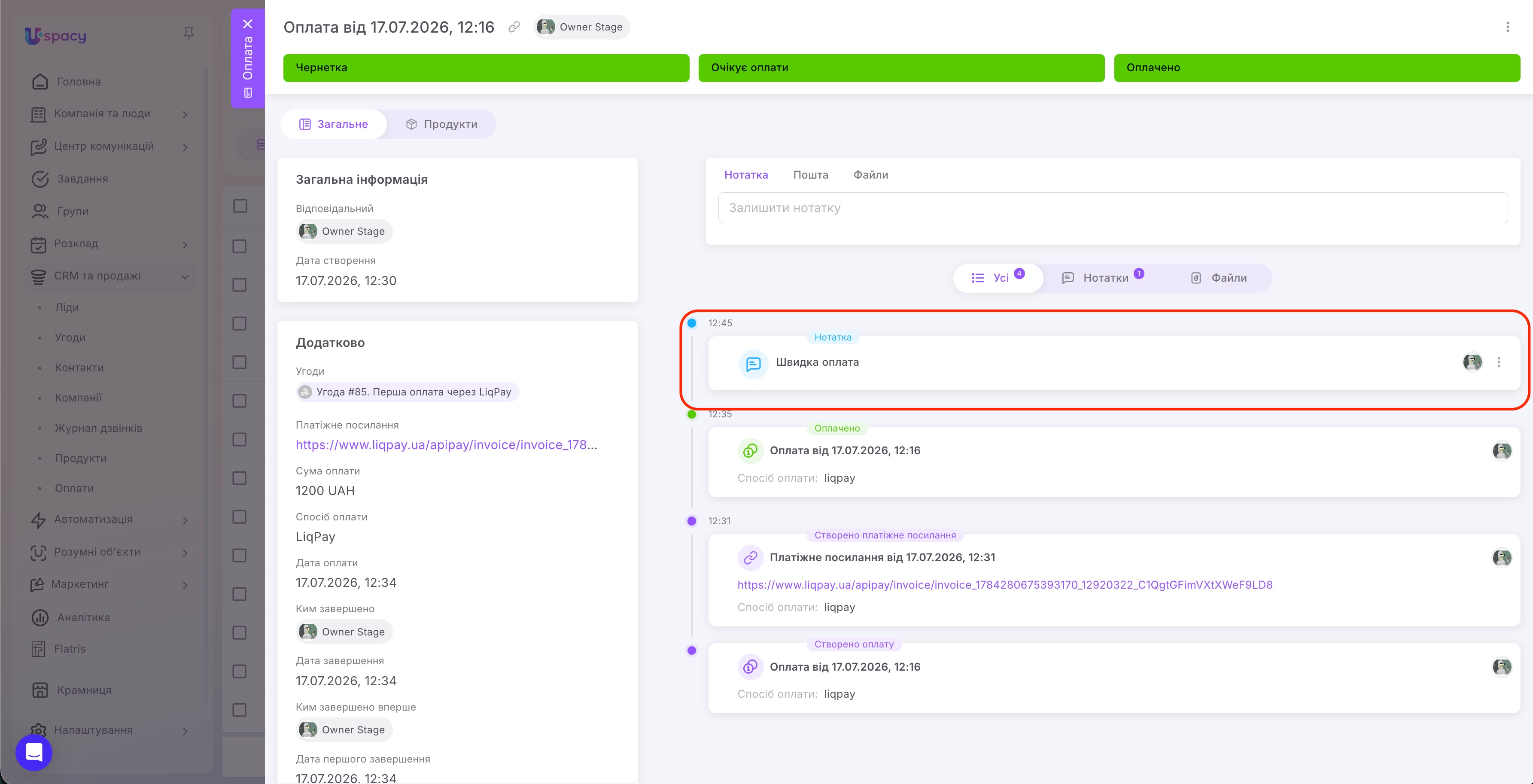Click the Аналітика chart icon in sidebar
Screen dimensions: 1533x784
point(40,617)
